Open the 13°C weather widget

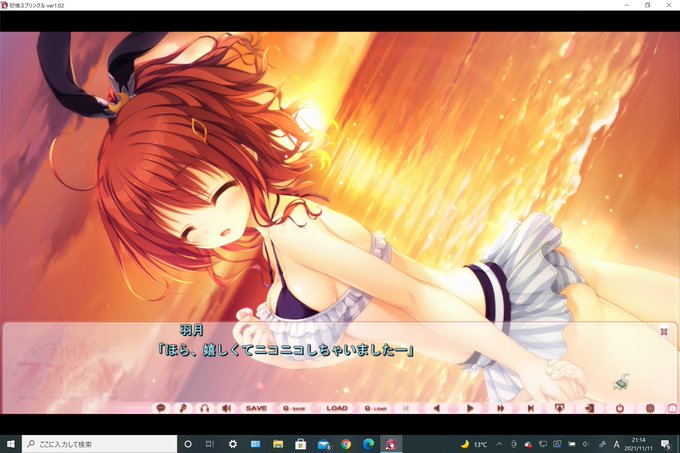474,444
